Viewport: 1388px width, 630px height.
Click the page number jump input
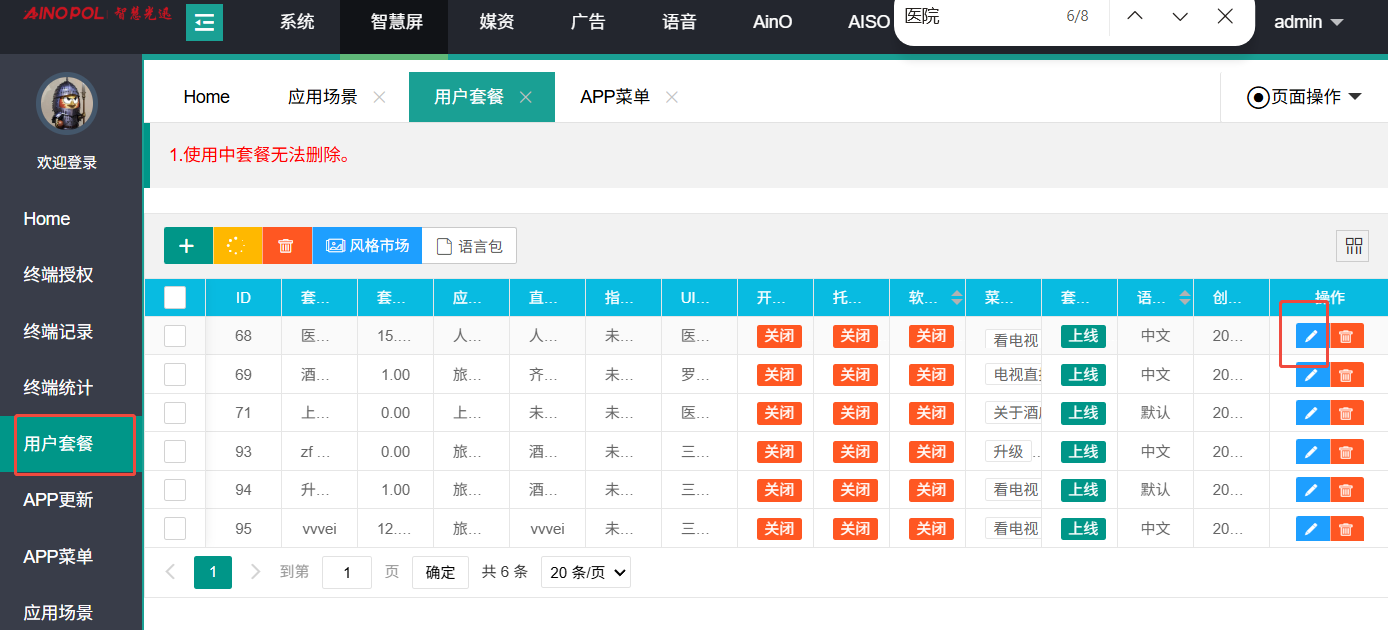pyautogui.click(x=347, y=572)
